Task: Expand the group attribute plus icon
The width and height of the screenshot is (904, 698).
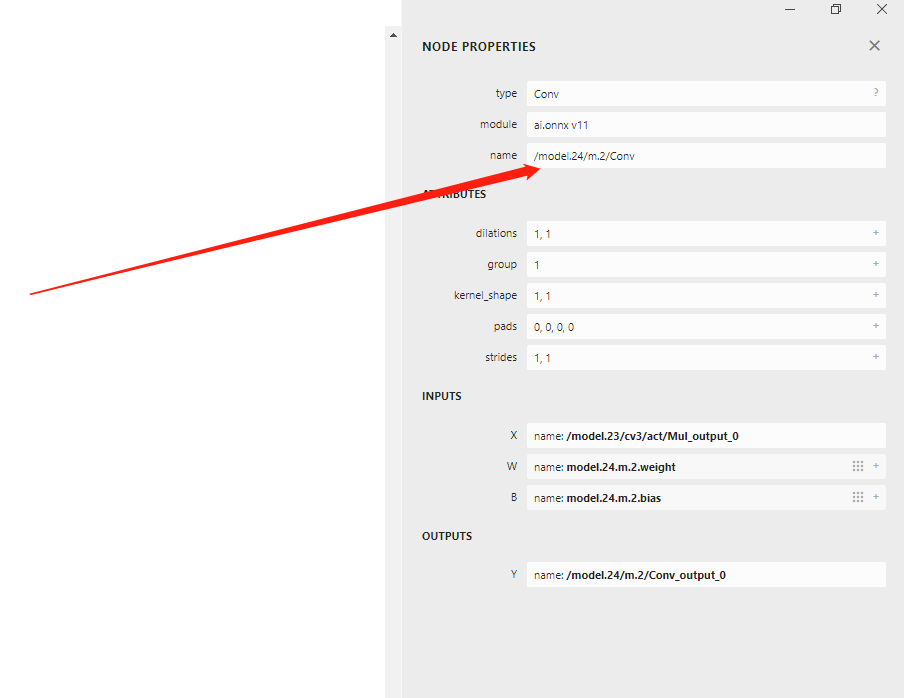Action: (876, 264)
